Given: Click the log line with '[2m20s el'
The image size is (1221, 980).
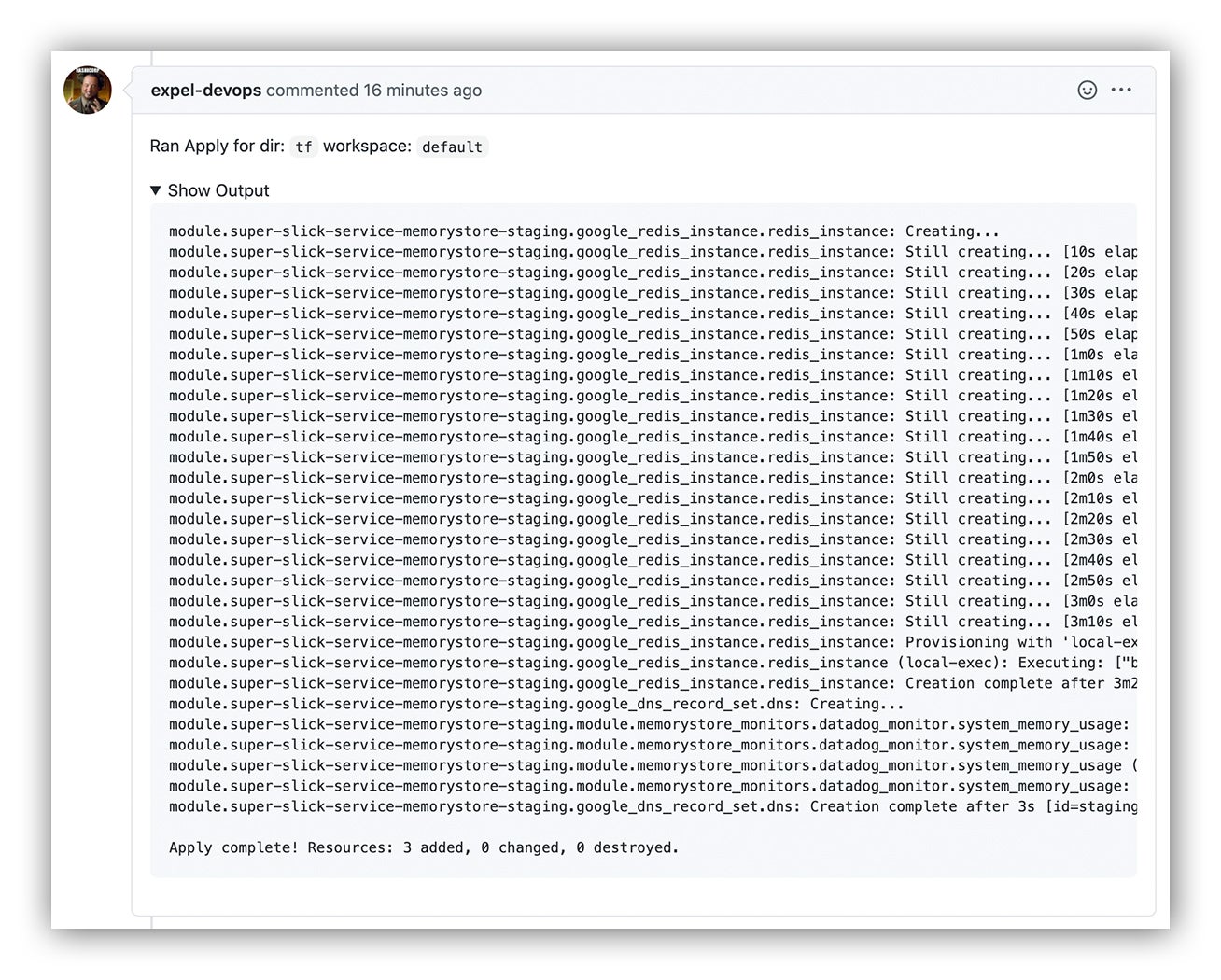Looking at the screenshot, I should [653, 519].
